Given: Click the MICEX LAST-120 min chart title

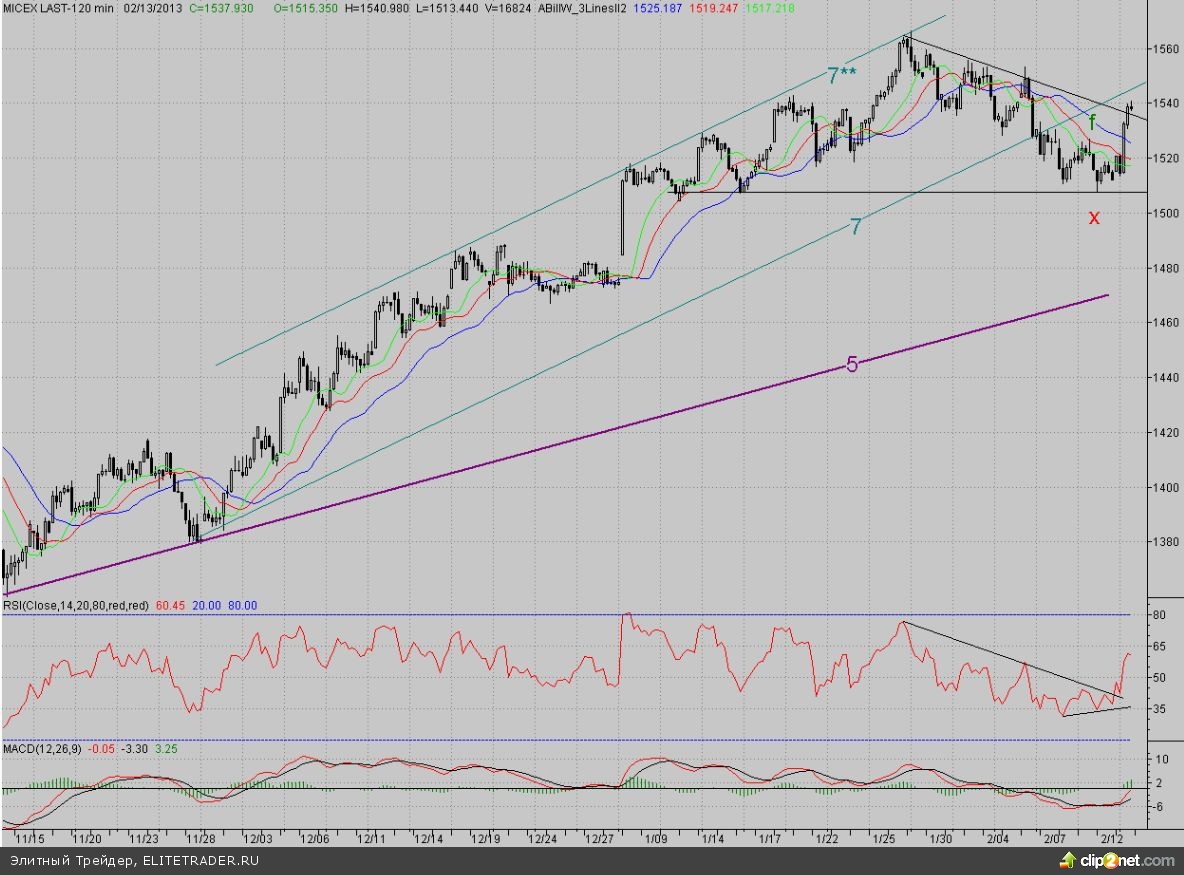Looking at the screenshot, I should pyautogui.click(x=60, y=9).
